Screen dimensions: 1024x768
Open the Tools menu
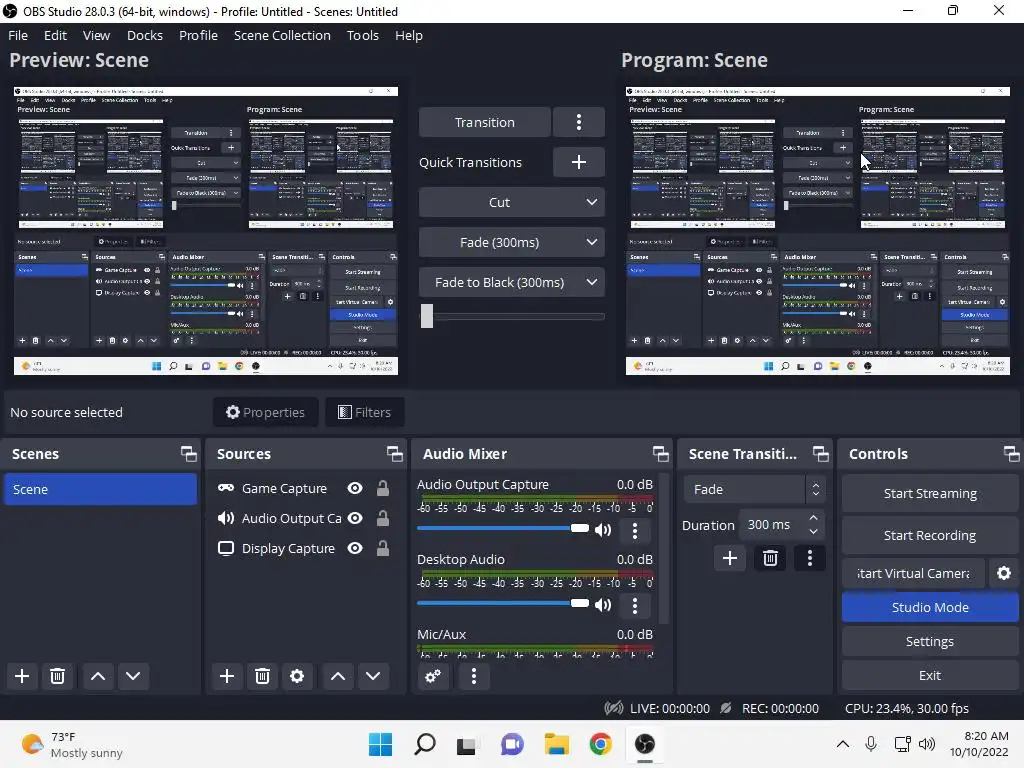(x=362, y=35)
